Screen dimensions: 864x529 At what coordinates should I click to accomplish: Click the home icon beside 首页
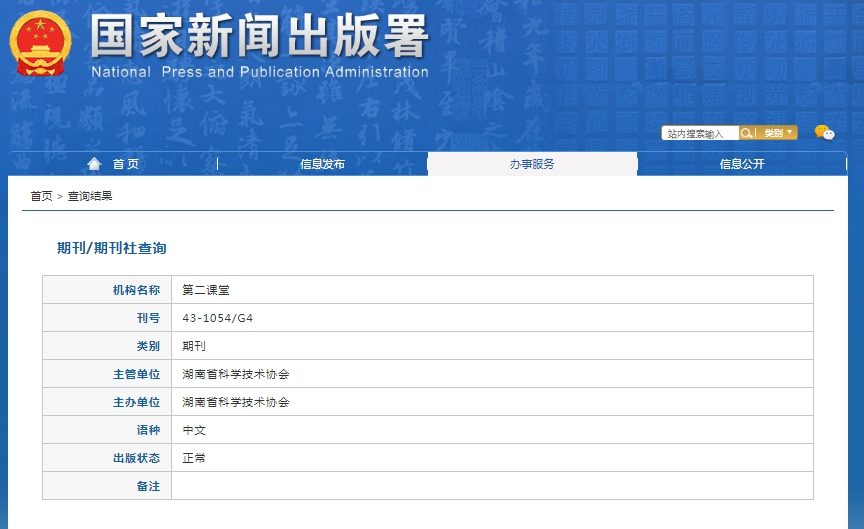(x=95, y=164)
